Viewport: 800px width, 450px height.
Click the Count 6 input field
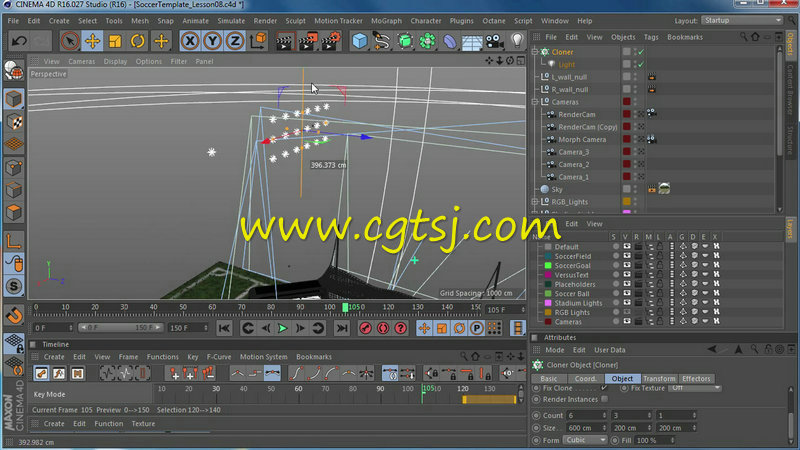(586, 415)
